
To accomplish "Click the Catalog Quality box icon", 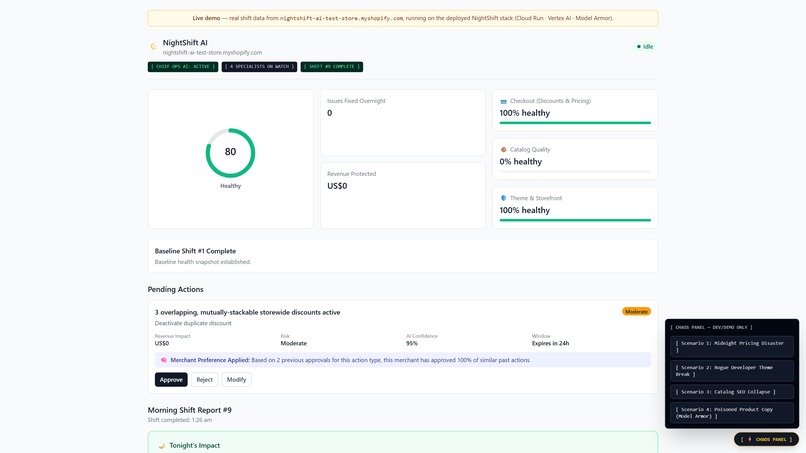I will point(503,150).
